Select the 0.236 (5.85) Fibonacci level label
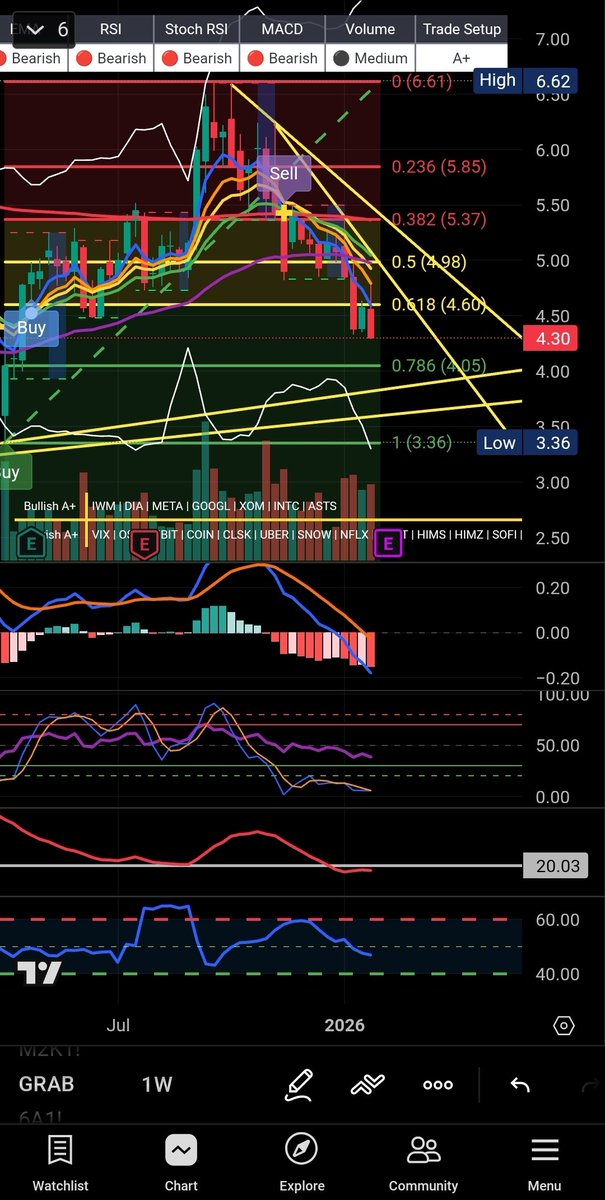Image resolution: width=605 pixels, height=1200 pixels. [x=441, y=166]
